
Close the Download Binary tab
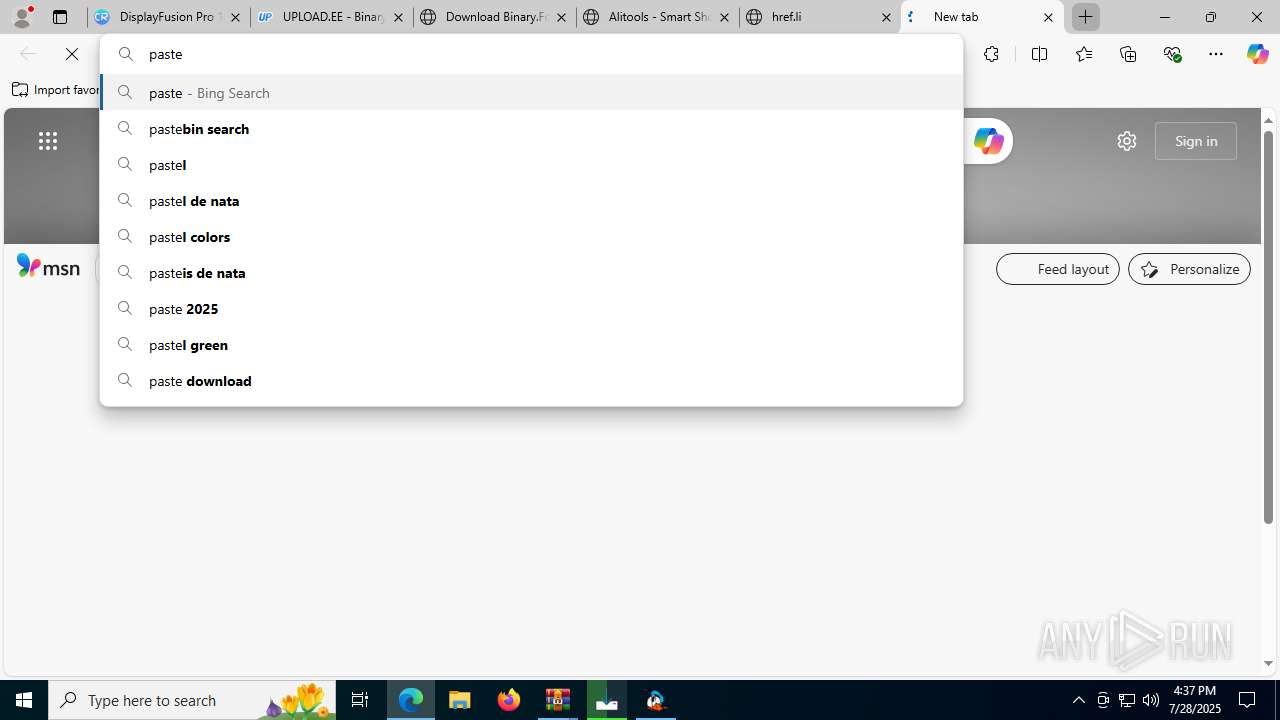[x=561, y=17]
